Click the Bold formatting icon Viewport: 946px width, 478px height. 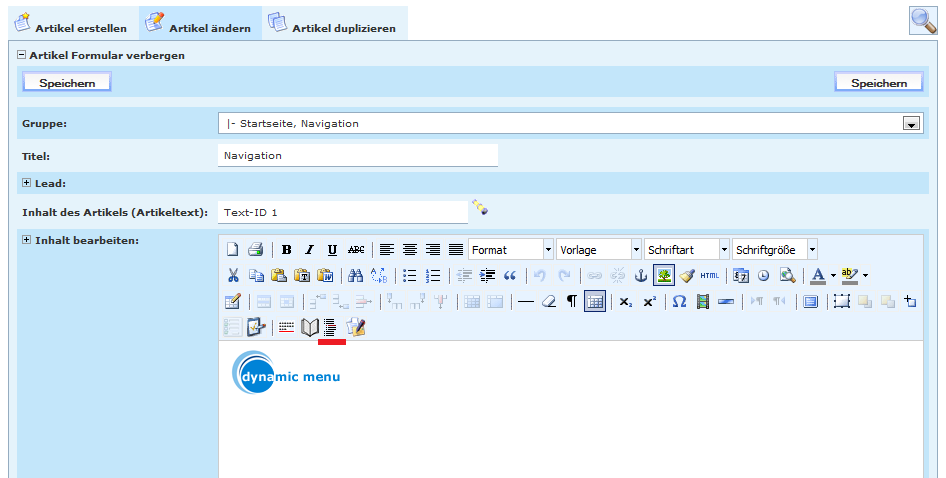click(x=286, y=250)
